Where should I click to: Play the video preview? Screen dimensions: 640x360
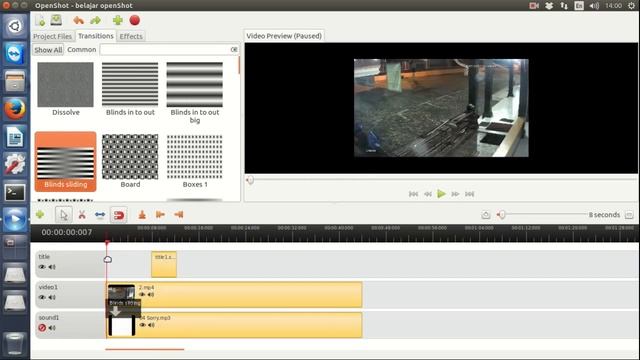[441, 193]
